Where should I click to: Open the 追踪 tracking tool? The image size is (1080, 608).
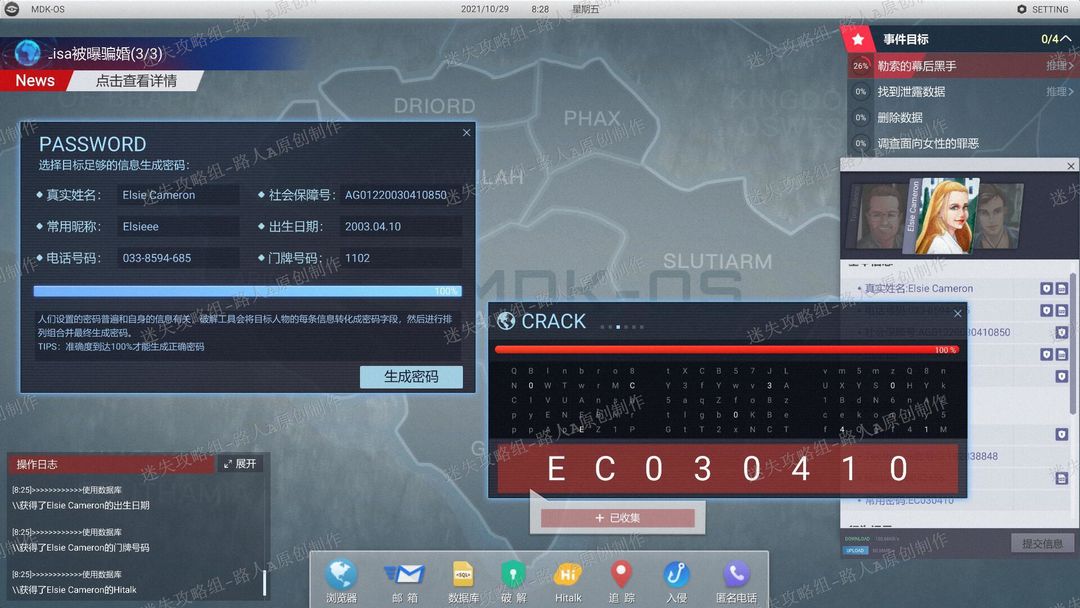coord(621,580)
